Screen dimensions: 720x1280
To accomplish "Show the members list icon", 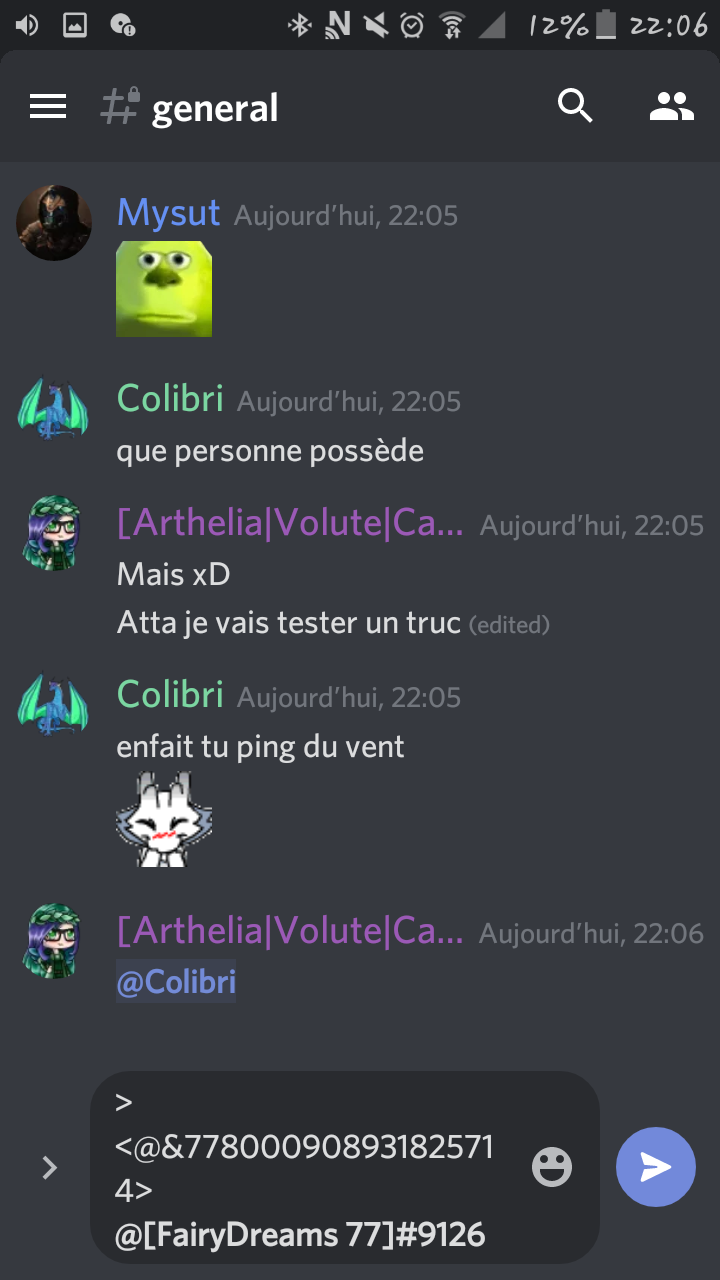I will 671,106.
